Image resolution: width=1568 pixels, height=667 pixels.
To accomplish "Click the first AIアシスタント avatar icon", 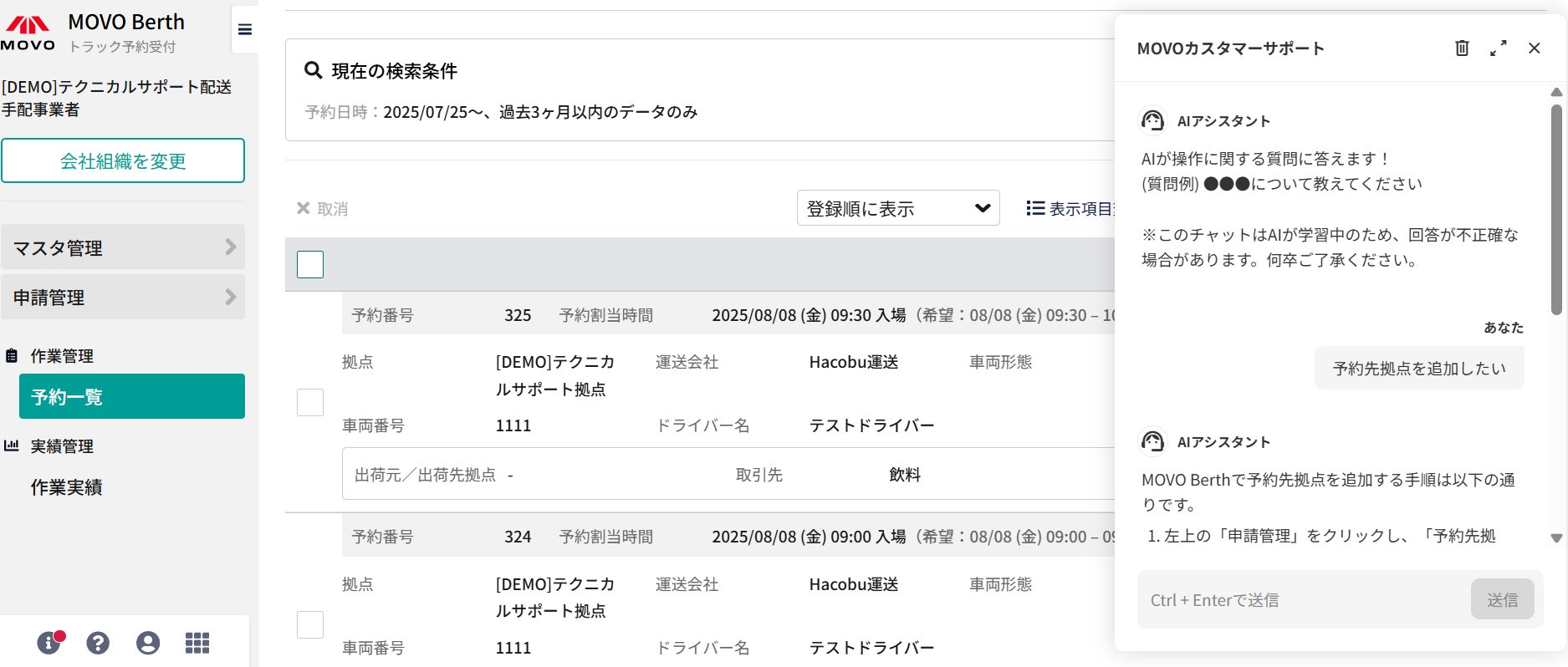I will pyautogui.click(x=1153, y=121).
